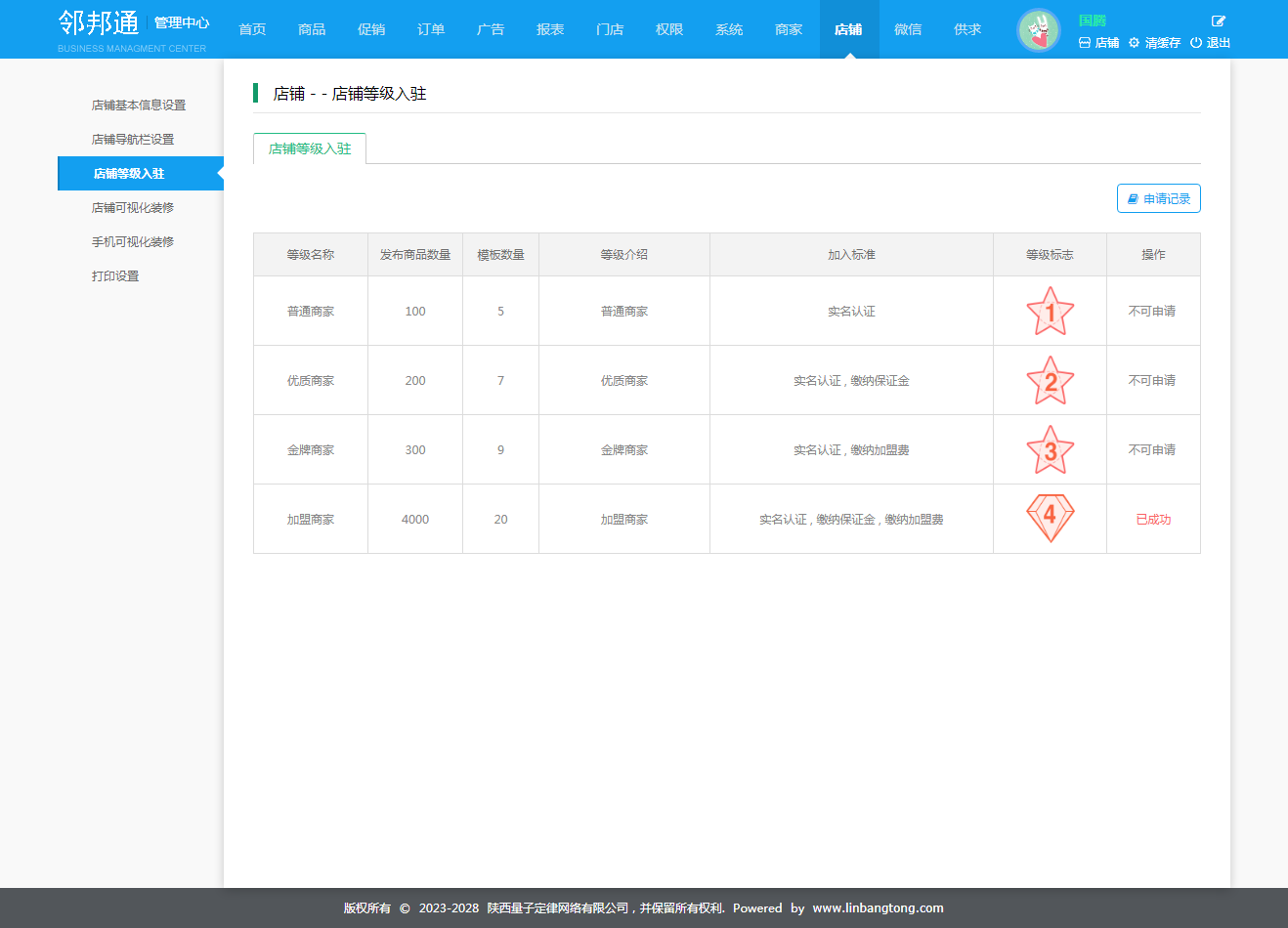Switch to the 店铺等级入驻 tab
The width and height of the screenshot is (1288, 928).
[310, 148]
